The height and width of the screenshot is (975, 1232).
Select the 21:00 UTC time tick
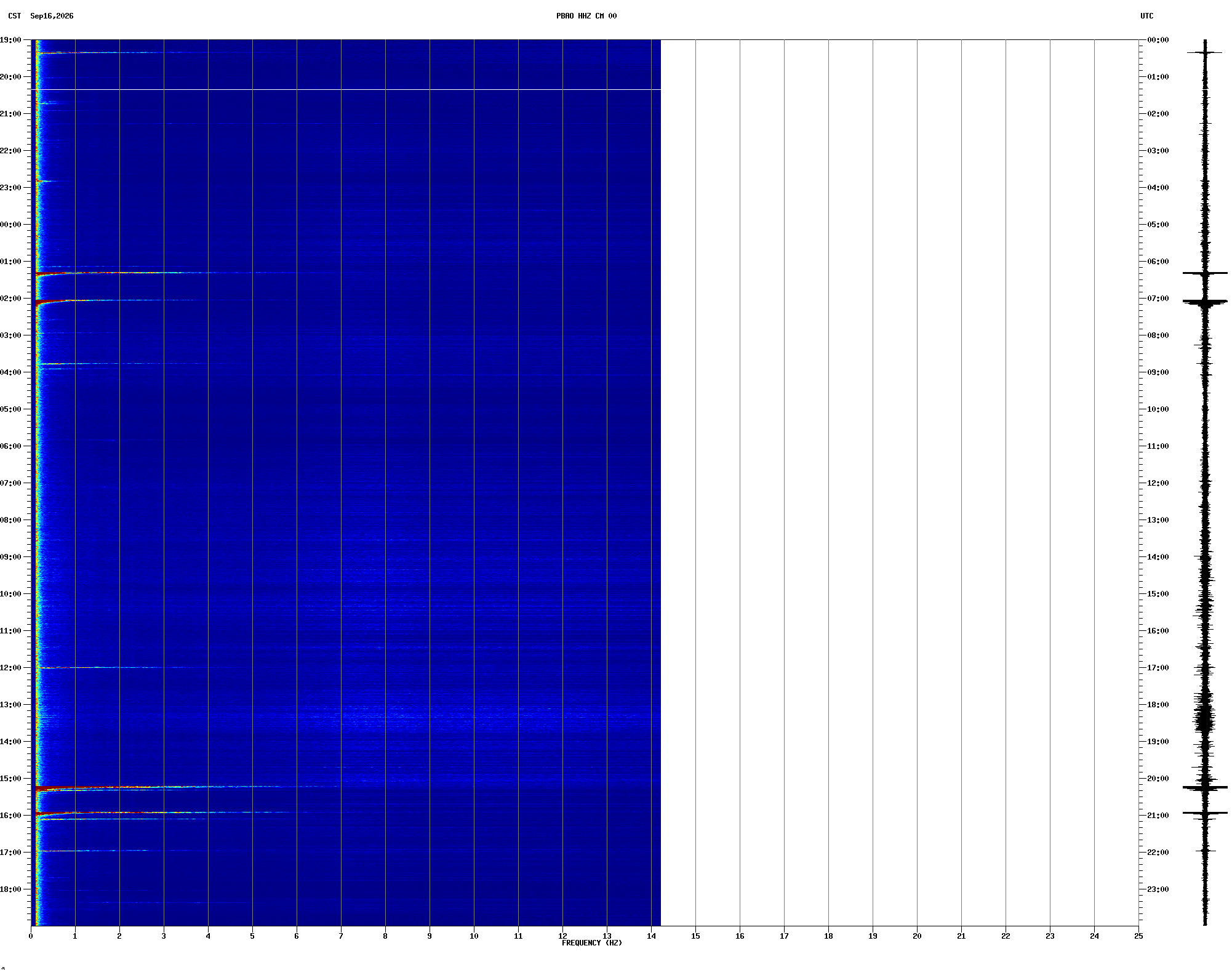[1158, 816]
